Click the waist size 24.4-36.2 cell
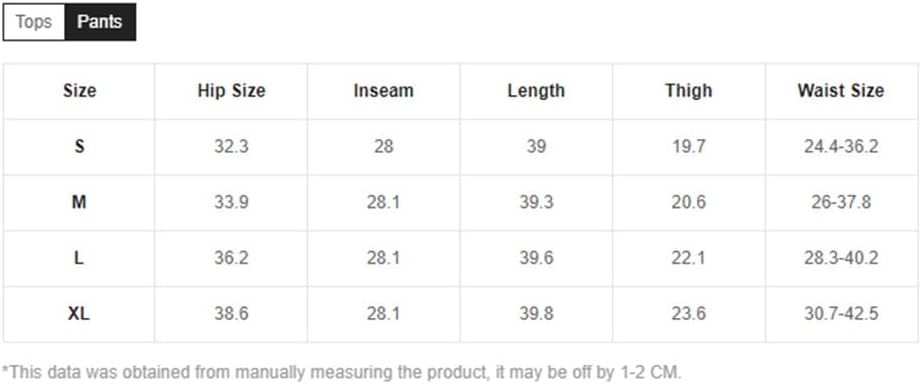Image resolution: width=922 pixels, height=384 pixels. click(841, 146)
